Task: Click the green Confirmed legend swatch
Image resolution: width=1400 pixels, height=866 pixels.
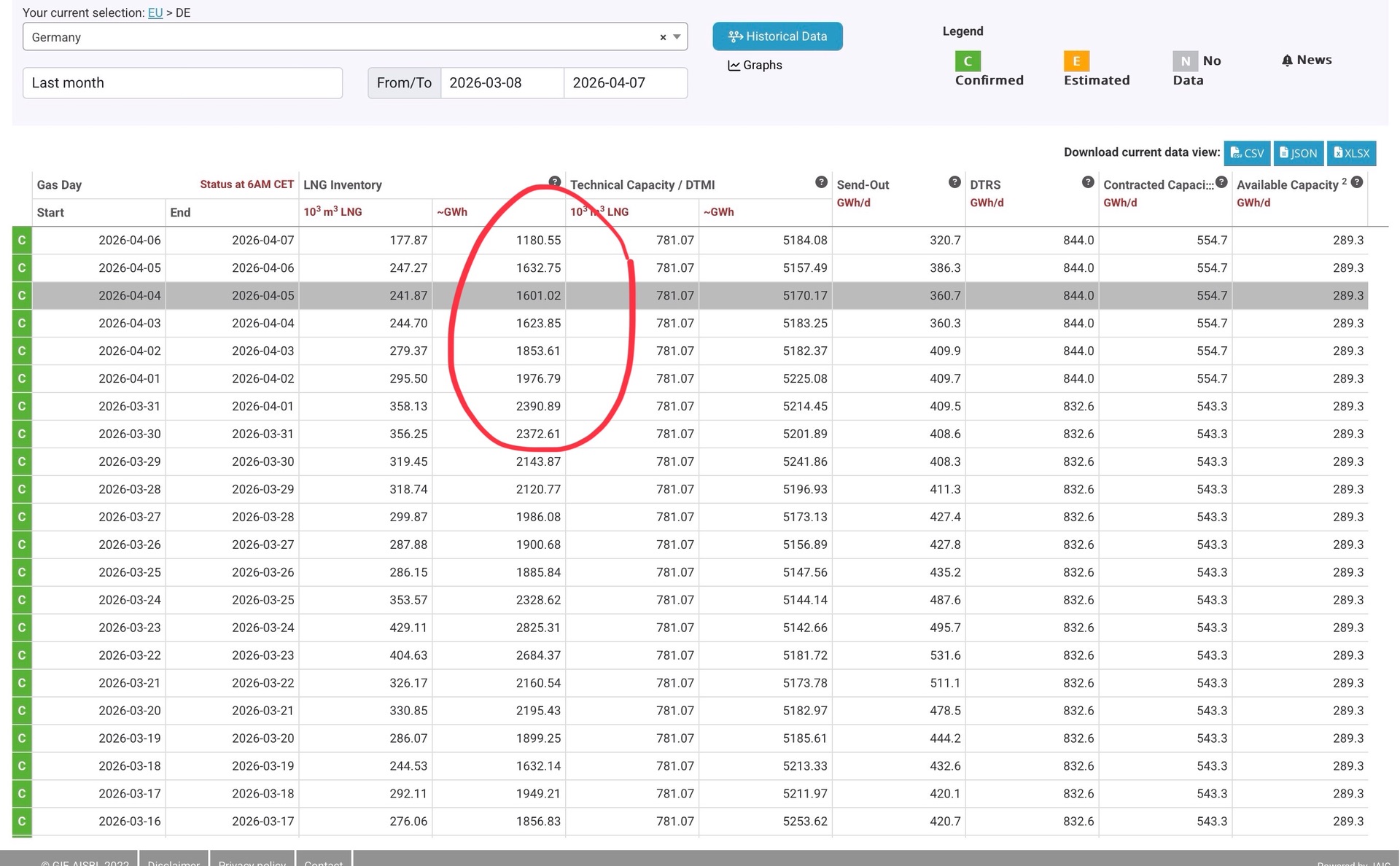Action: click(968, 61)
